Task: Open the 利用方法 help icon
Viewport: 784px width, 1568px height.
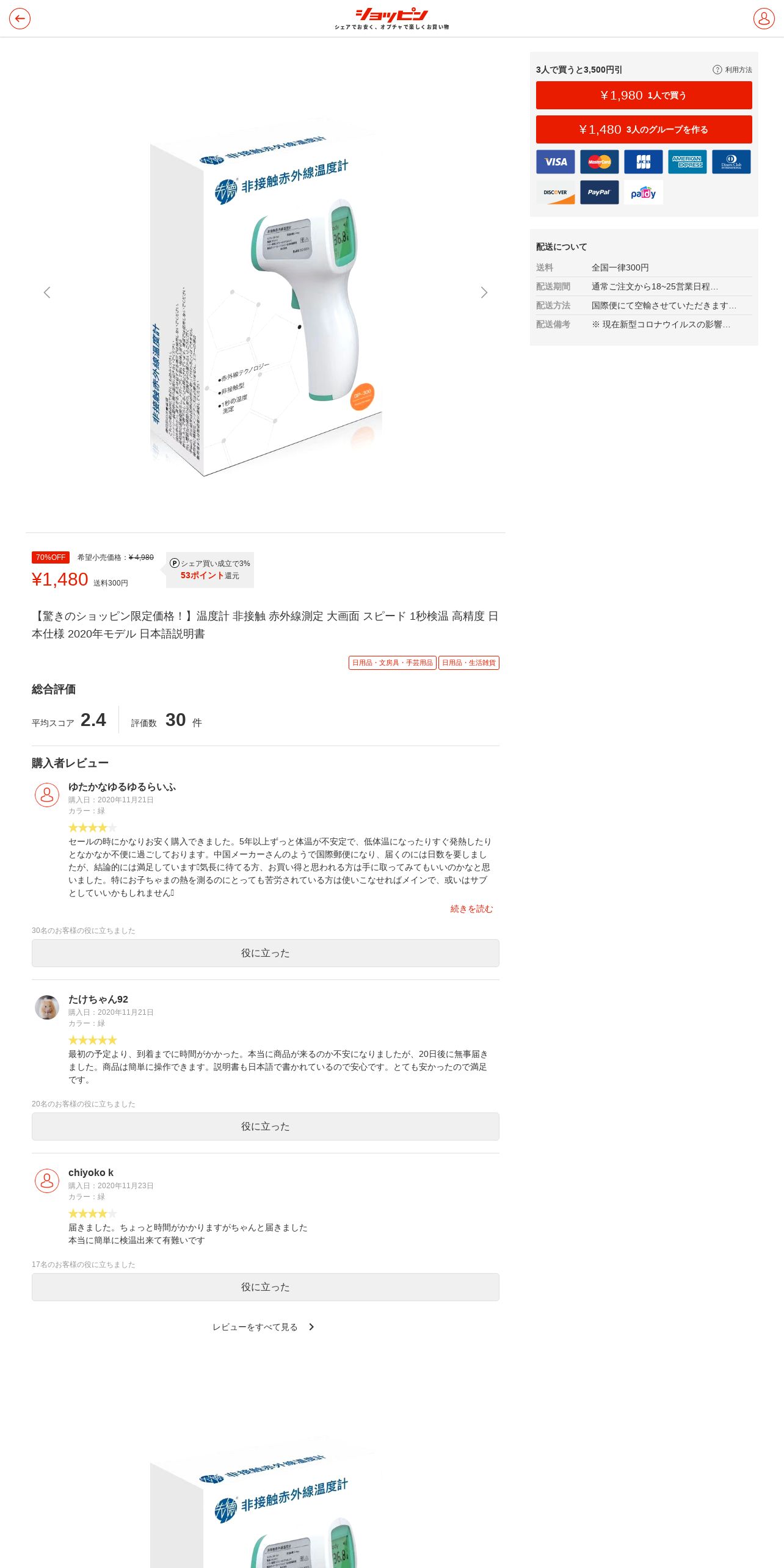Action: (x=717, y=70)
